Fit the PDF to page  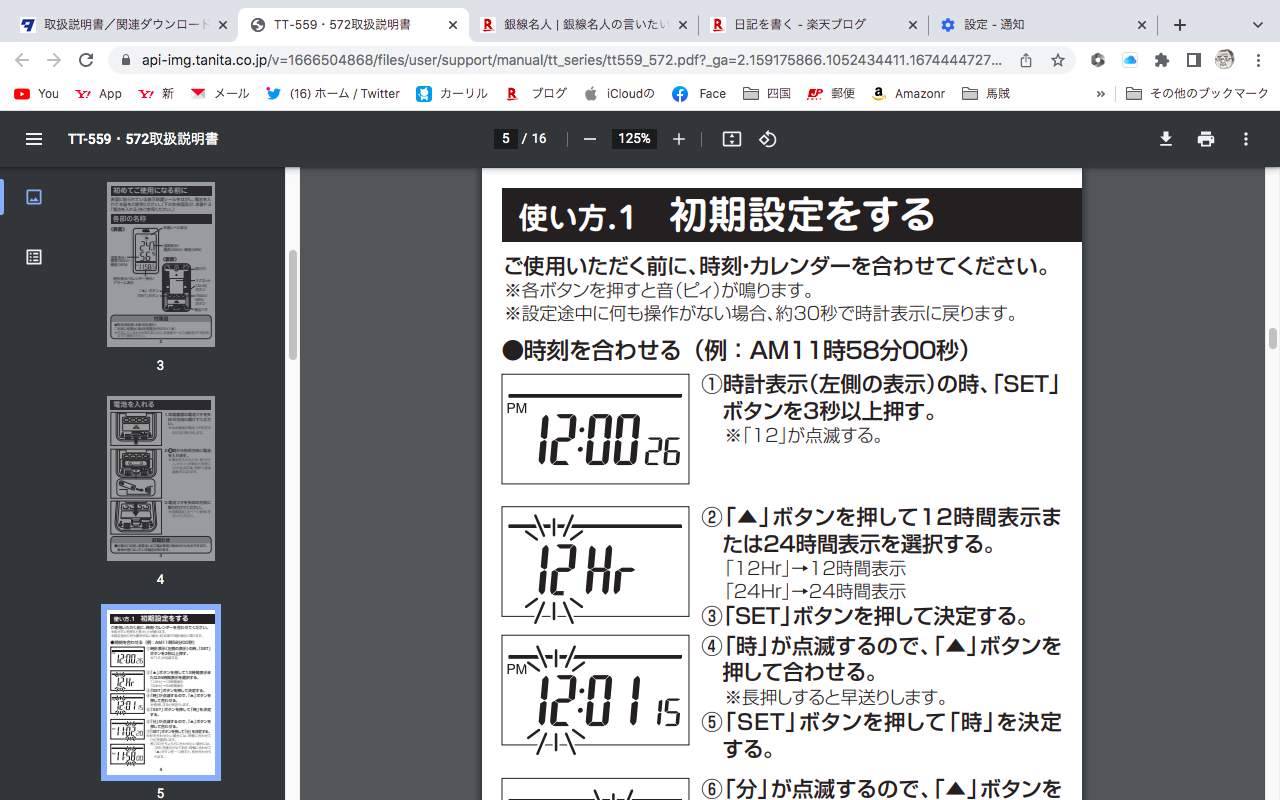(732, 139)
